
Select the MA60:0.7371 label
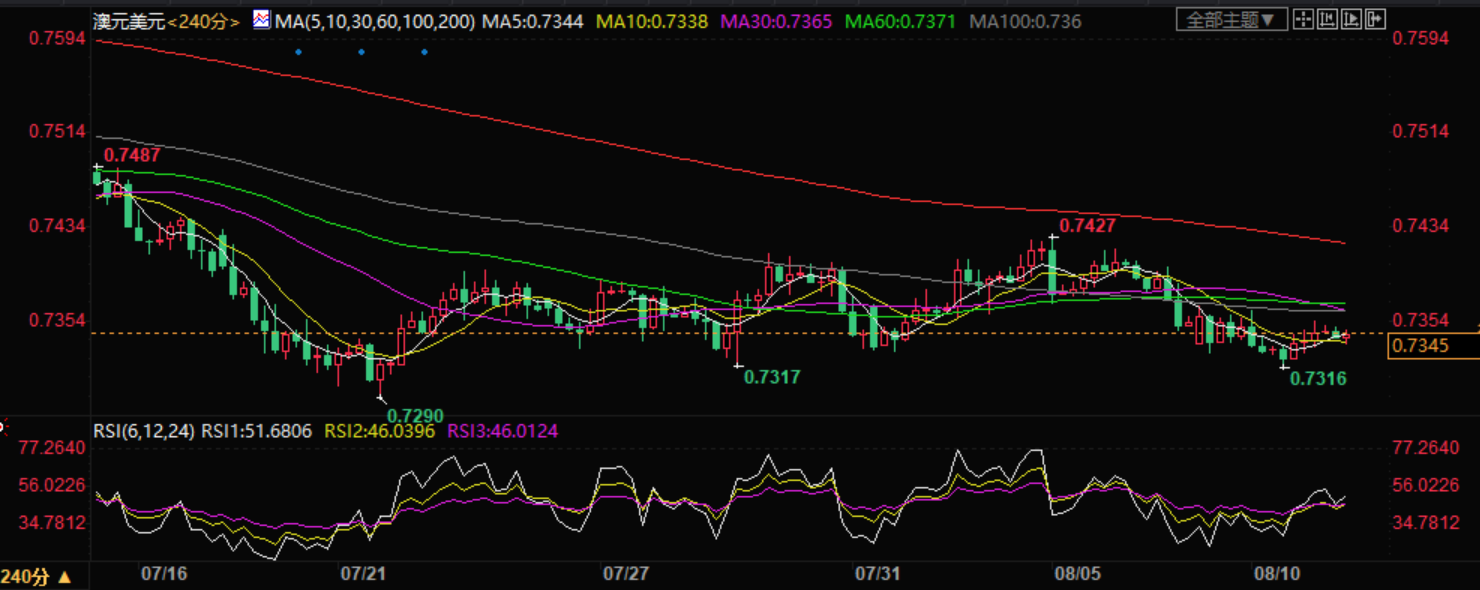point(900,20)
